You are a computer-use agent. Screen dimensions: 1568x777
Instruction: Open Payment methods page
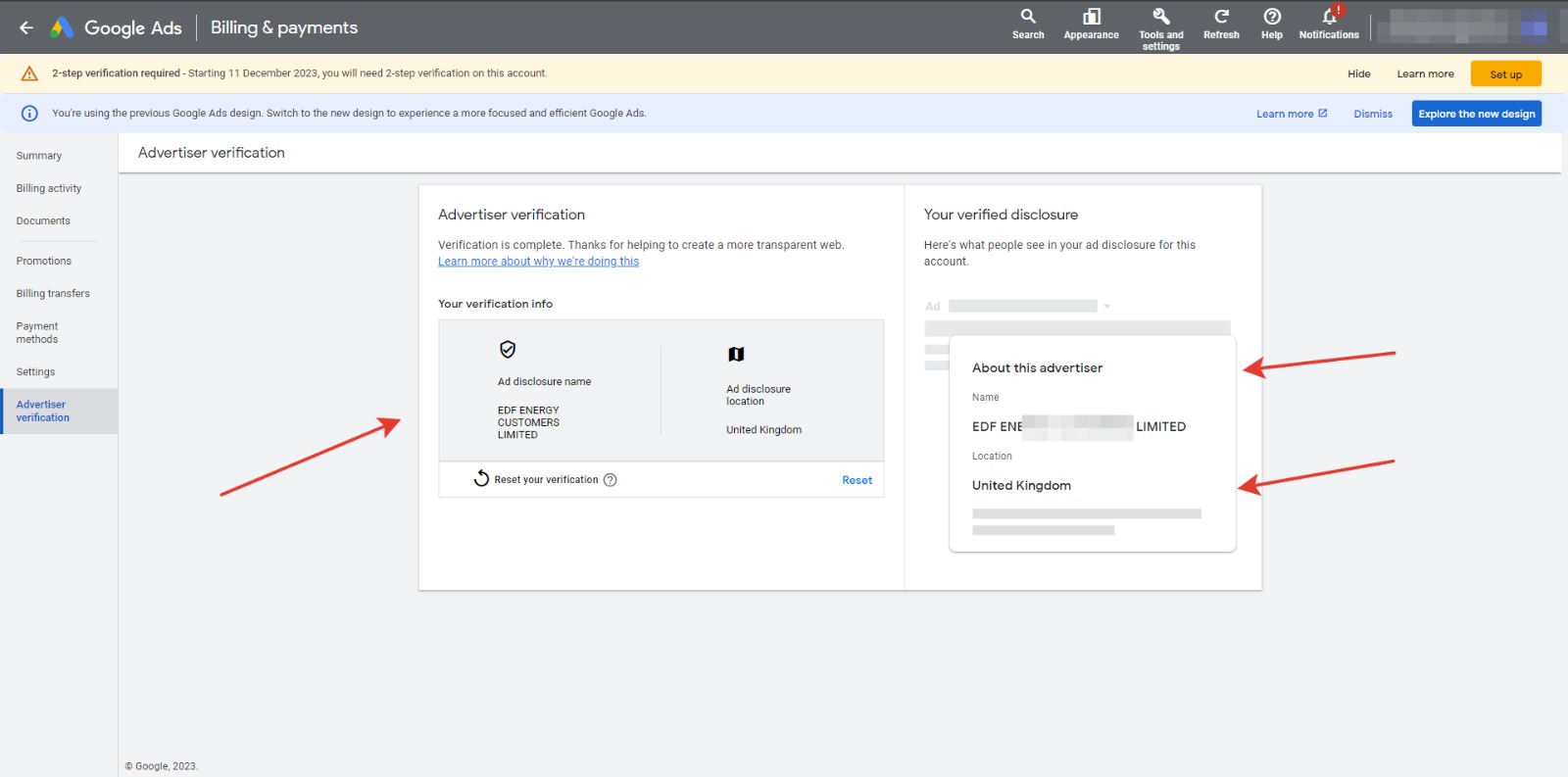[37, 333]
